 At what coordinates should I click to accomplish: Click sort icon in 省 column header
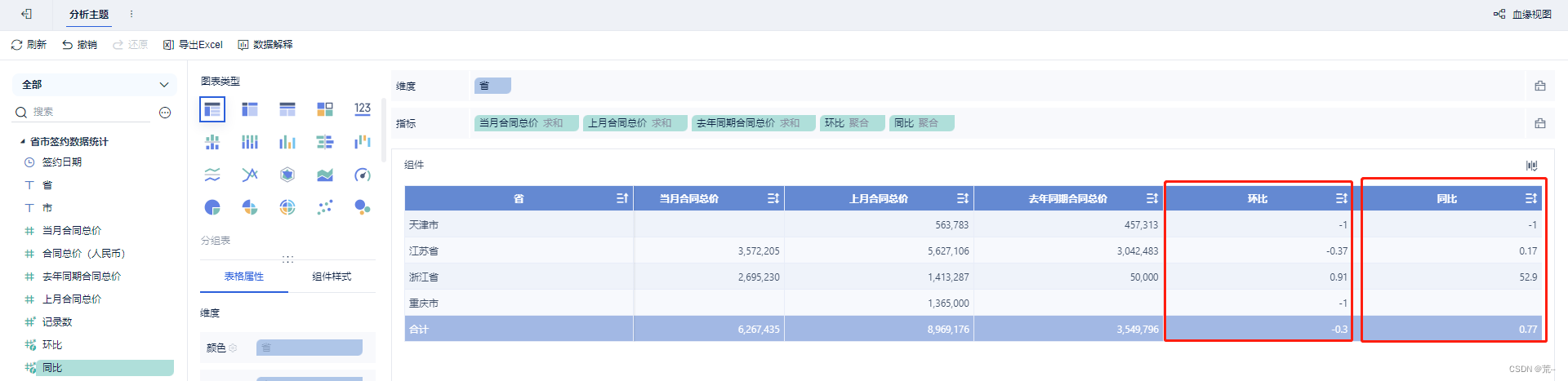click(x=622, y=198)
